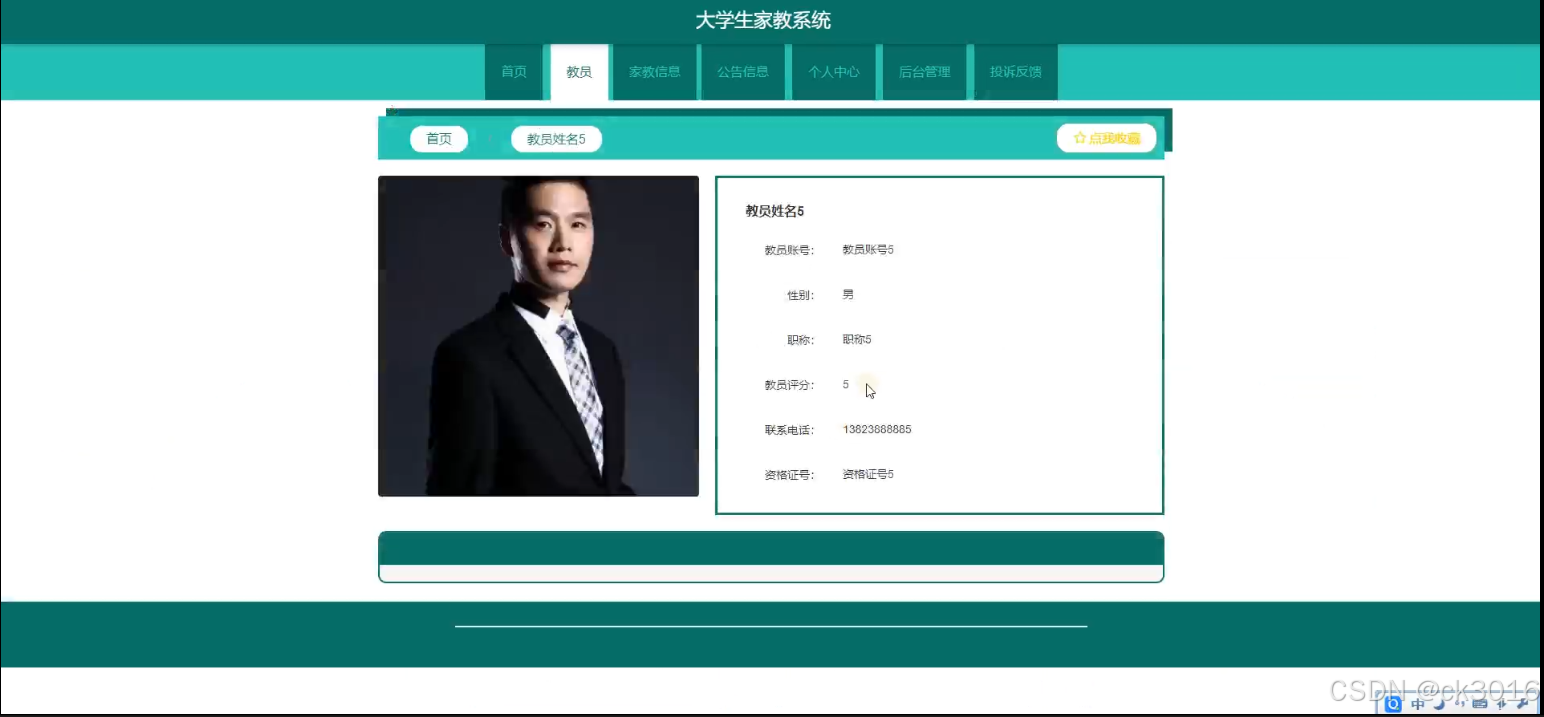The width and height of the screenshot is (1544, 717).
Task: Click the certificate value 资格证号5
Action: [868, 475]
